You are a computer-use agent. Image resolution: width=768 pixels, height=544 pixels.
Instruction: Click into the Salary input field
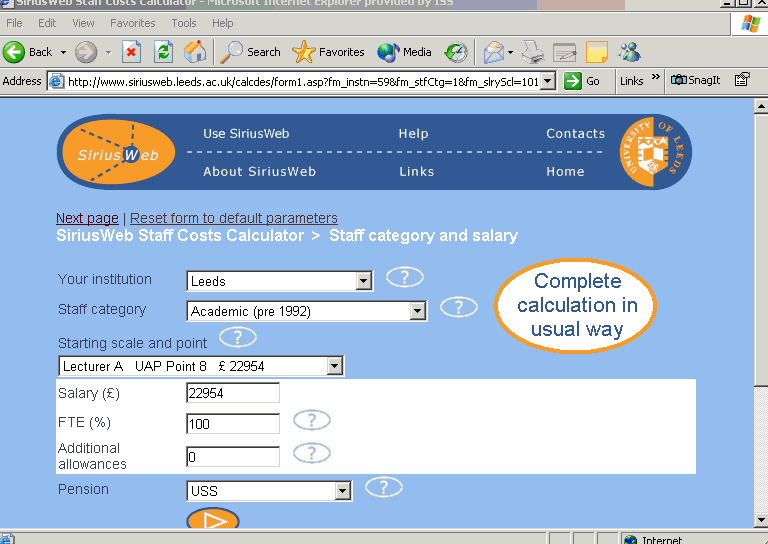click(x=233, y=394)
